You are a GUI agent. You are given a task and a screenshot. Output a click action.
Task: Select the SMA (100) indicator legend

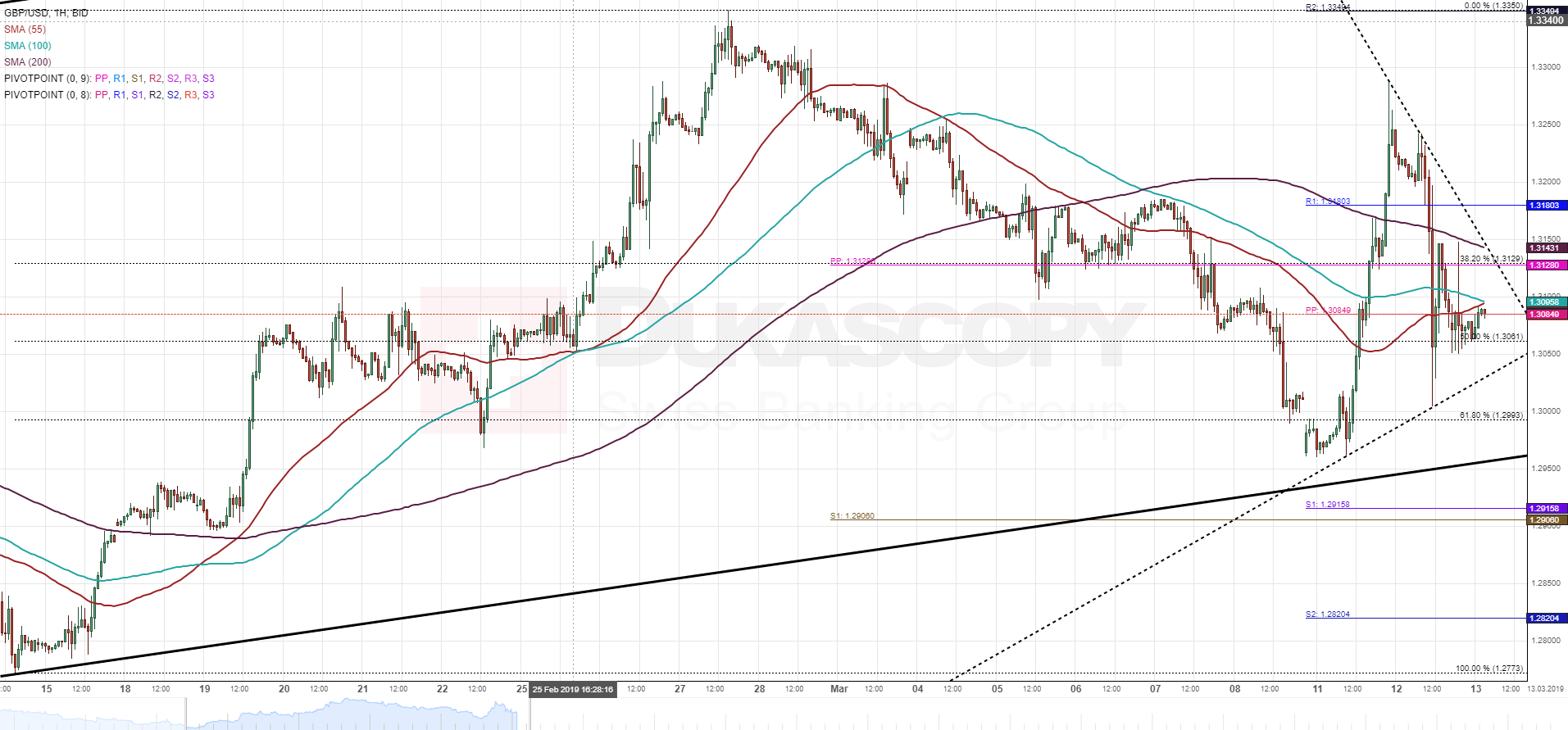(x=27, y=46)
